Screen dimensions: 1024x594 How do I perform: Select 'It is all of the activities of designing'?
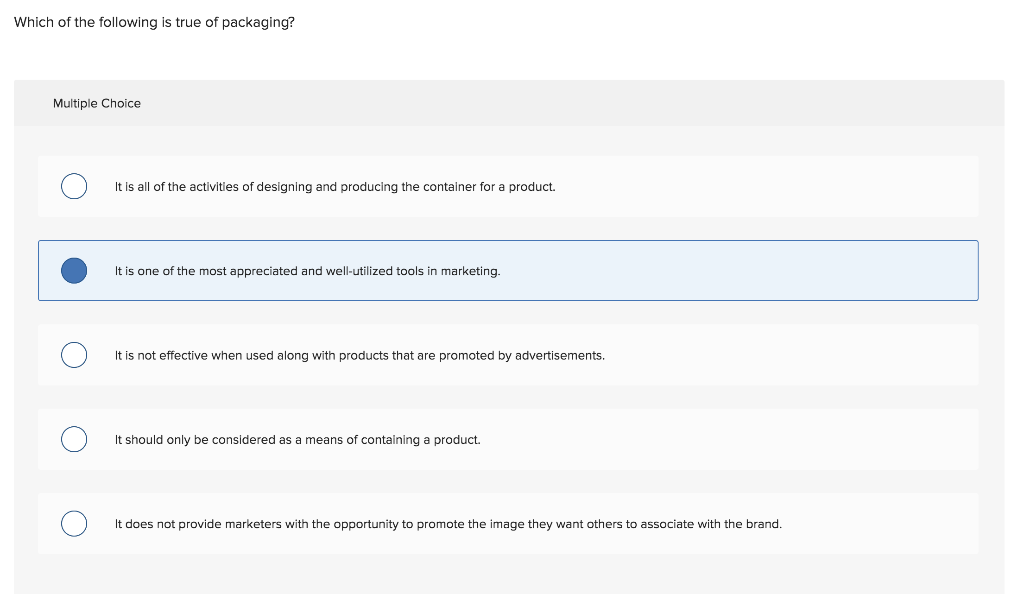[x=336, y=186]
